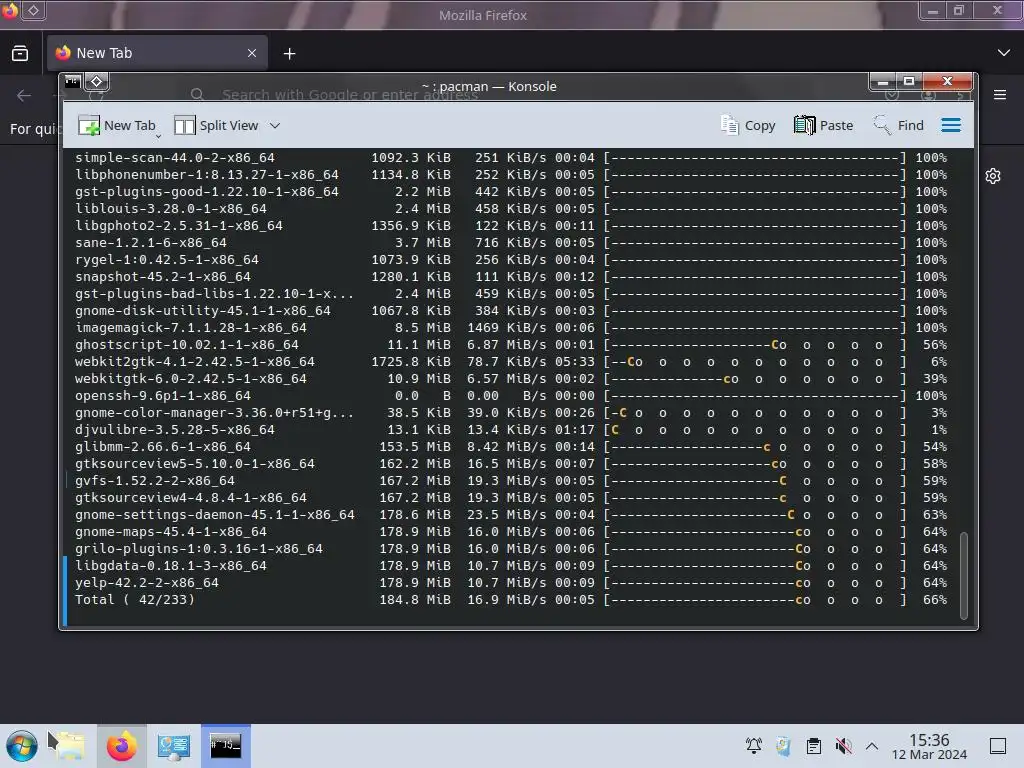Open the Find tool in Konsole
The width and height of the screenshot is (1024, 768).
coord(899,125)
